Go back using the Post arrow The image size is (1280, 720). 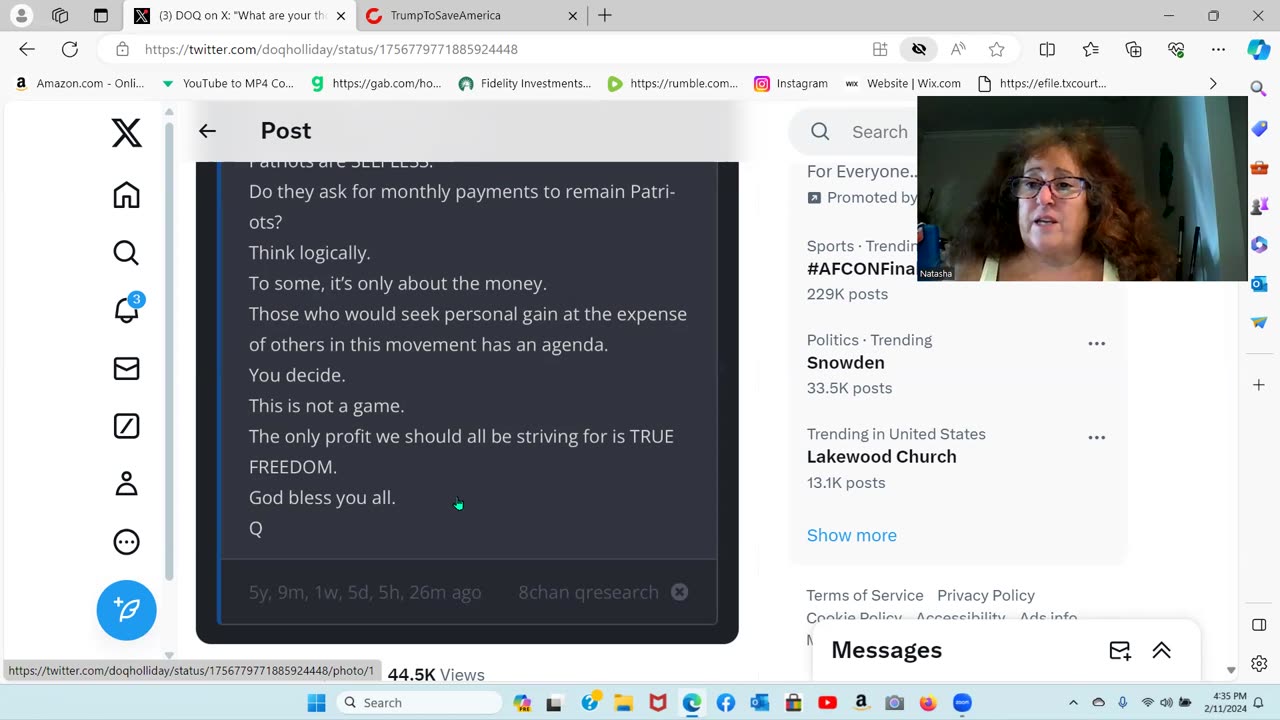point(207,131)
